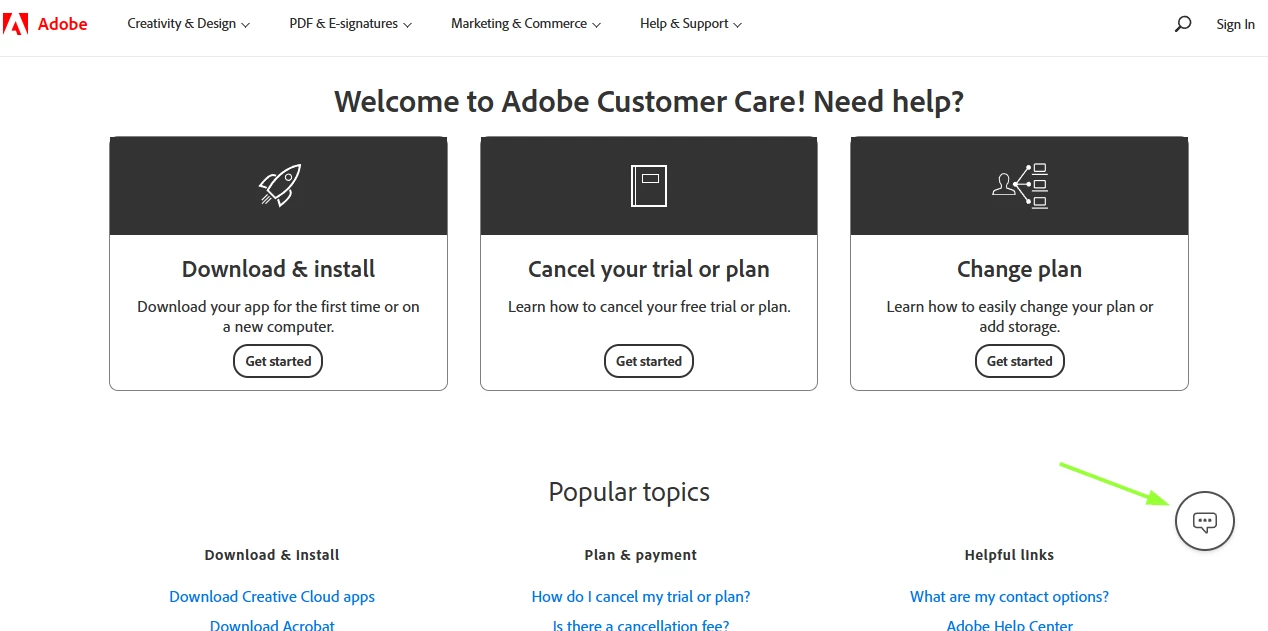Get started with Cancel your trial or plan
Viewport: 1268px width, 631px height.
pos(649,361)
